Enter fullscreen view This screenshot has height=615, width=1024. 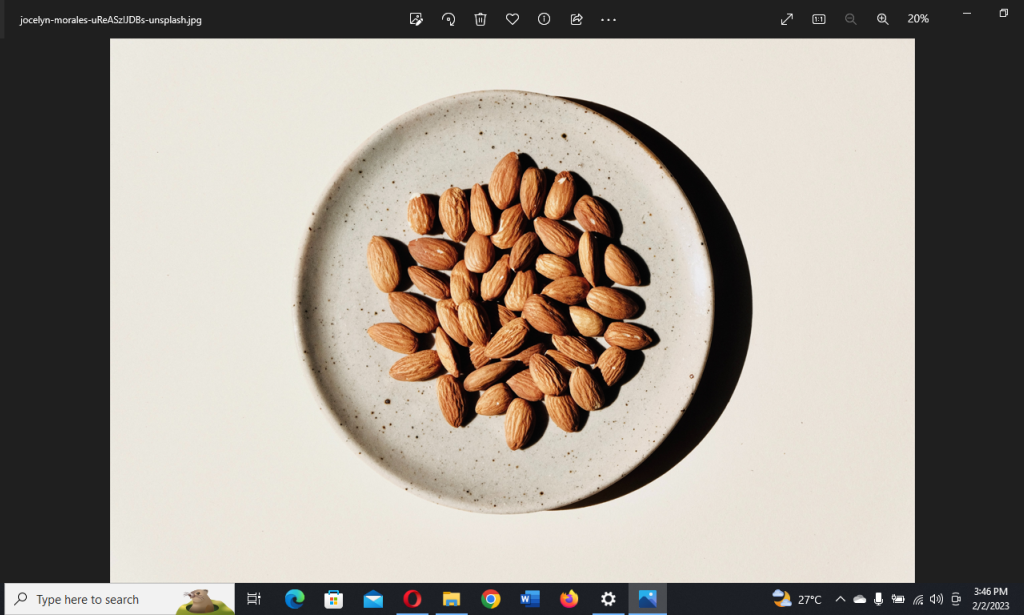pyautogui.click(x=787, y=18)
